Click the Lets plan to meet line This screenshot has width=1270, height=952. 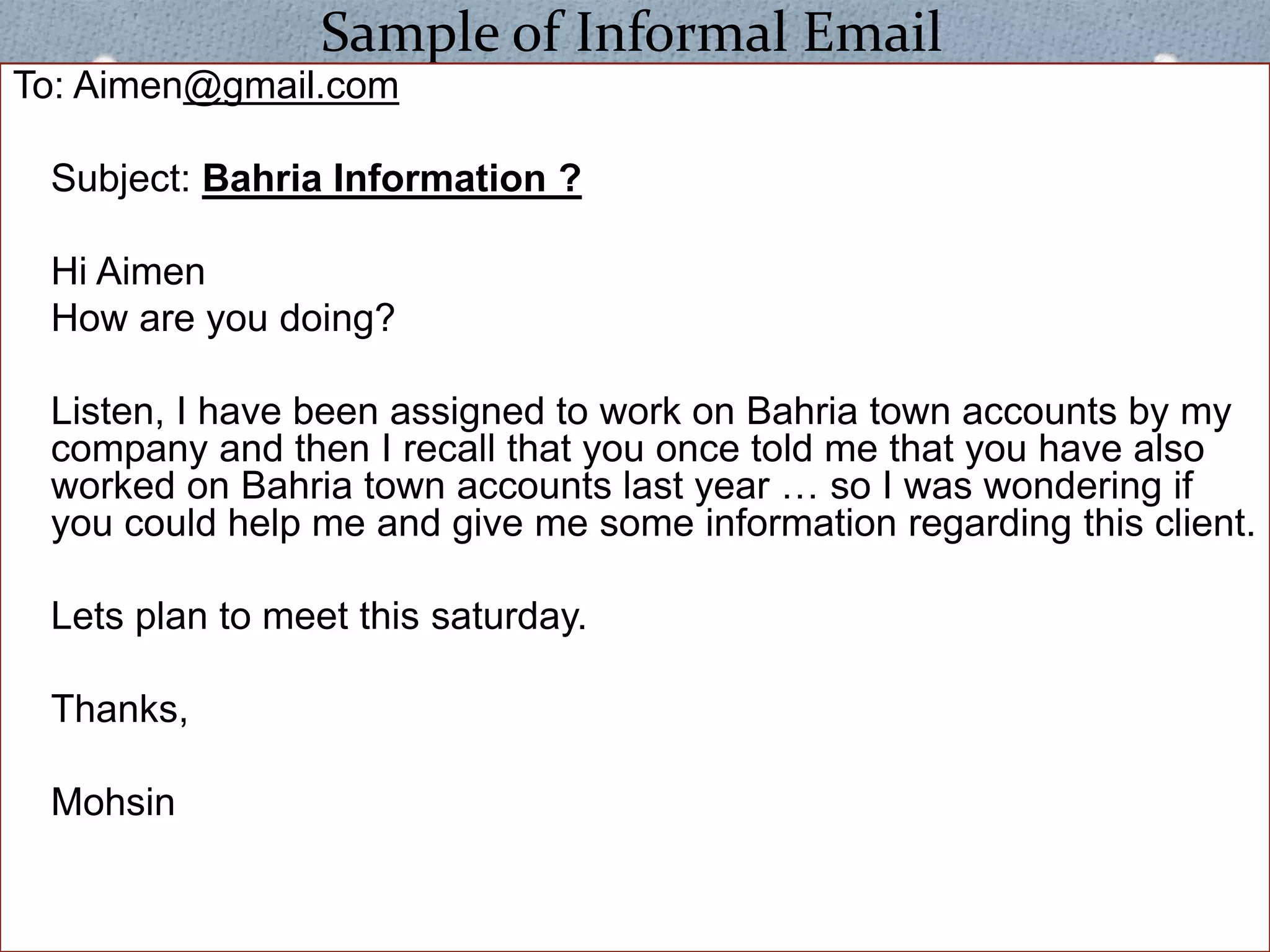click(319, 617)
